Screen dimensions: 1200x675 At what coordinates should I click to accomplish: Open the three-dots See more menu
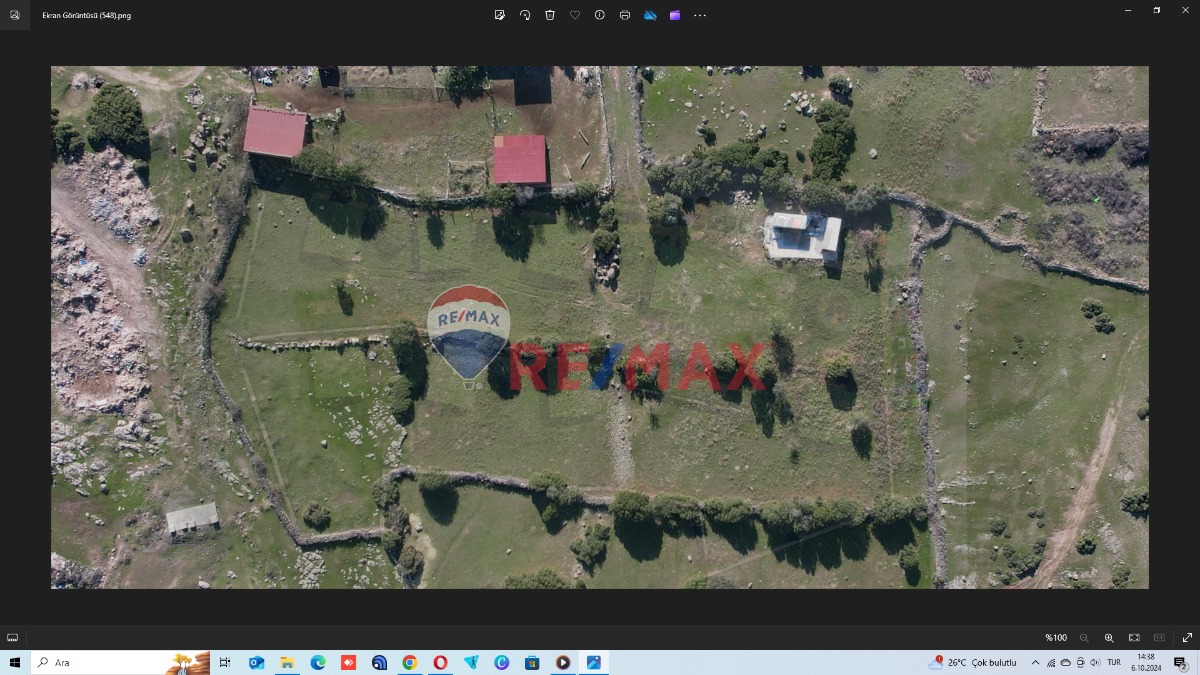700,15
